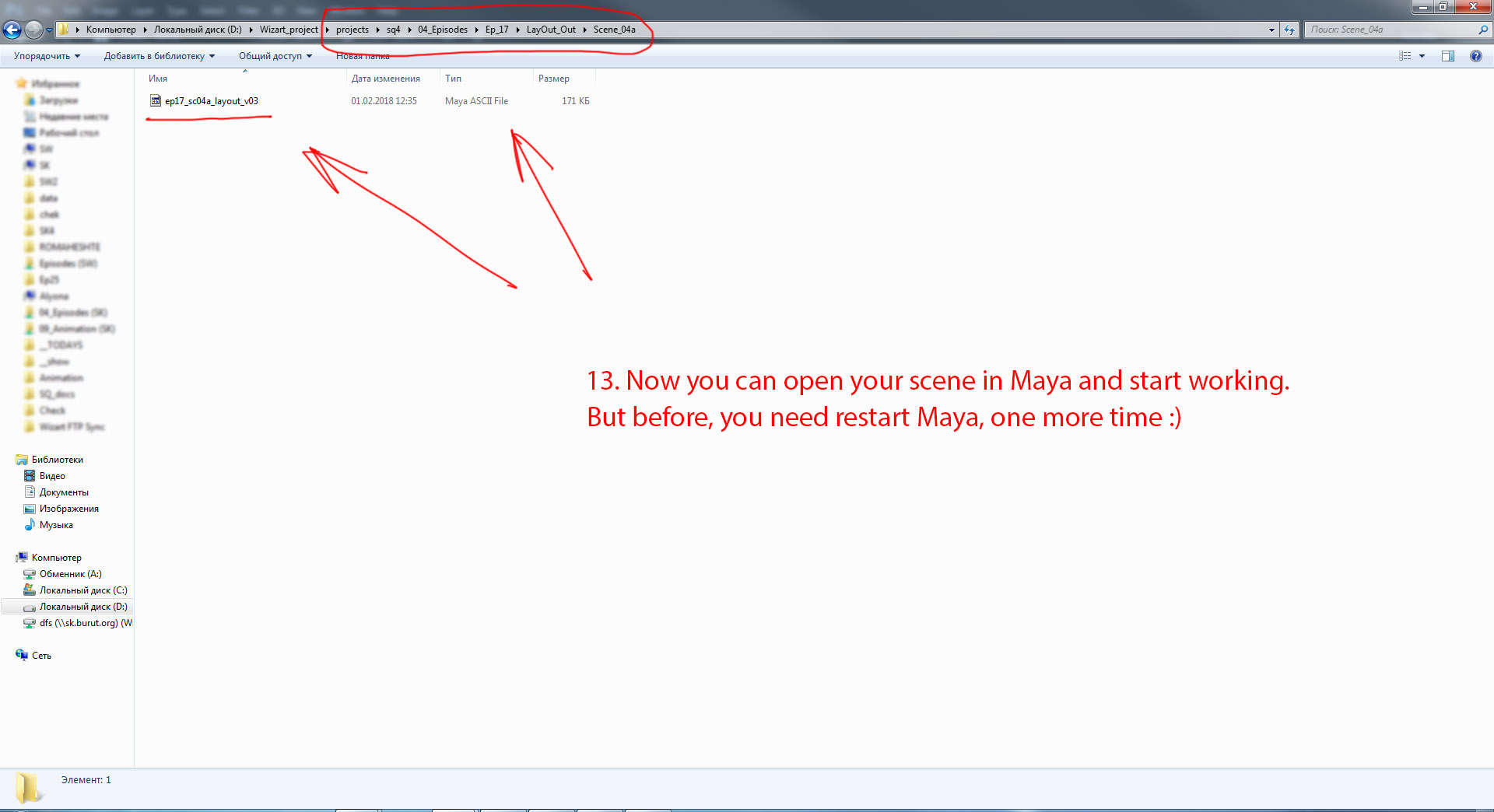Image resolution: width=1494 pixels, height=812 pixels.
Task: Click the Forward navigation arrow button
Action: coord(33,30)
